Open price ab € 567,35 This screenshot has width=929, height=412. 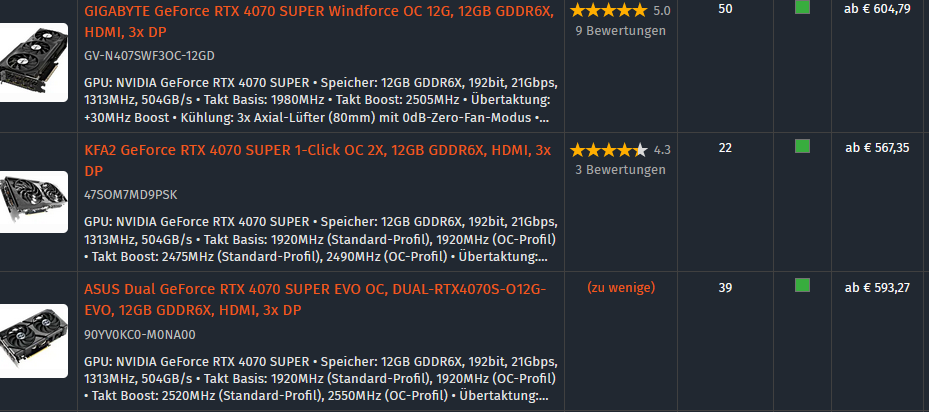(x=877, y=148)
